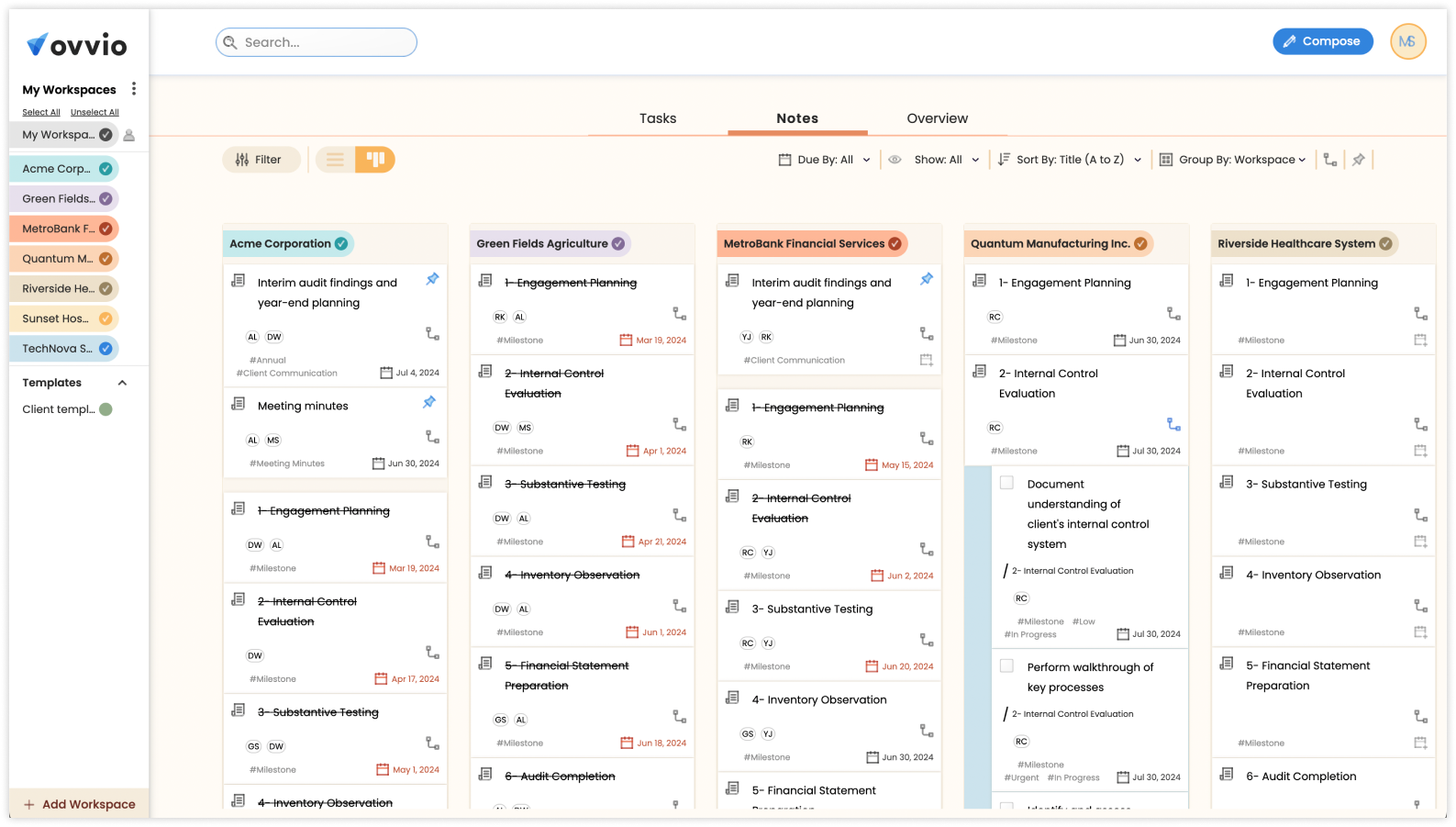This screenshot has height=827, width=1456.
Task: Toggle MetroBank workspace checkmark in sidebar
Action: [106, 229]
